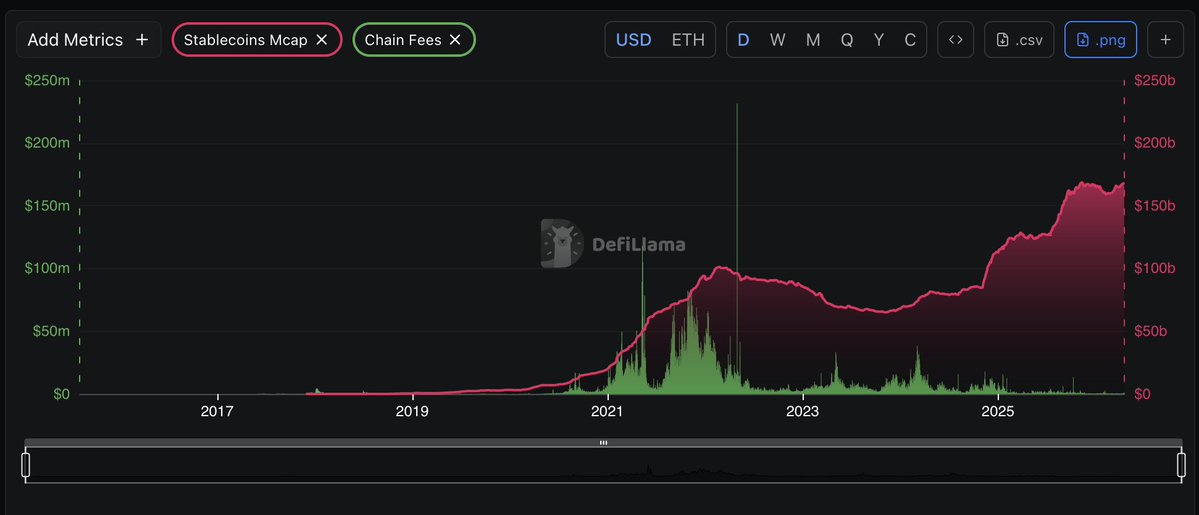Download the chart as .csv

(1019, 40)
